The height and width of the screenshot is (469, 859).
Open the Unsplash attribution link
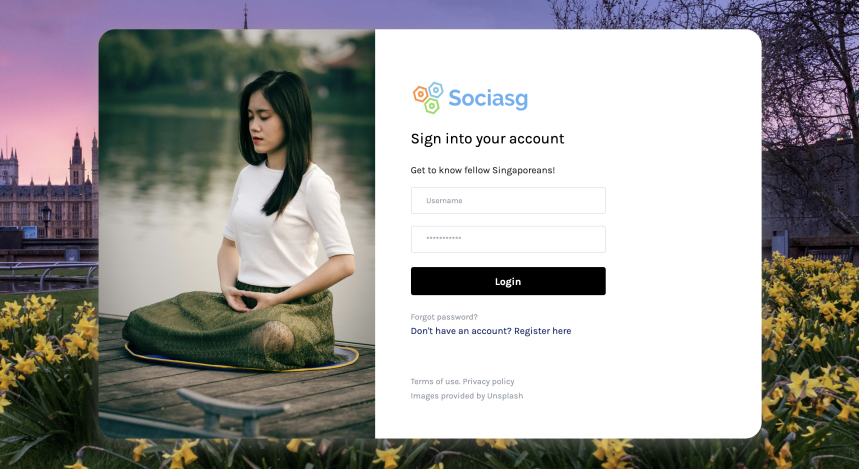click(x=505, y=396)
